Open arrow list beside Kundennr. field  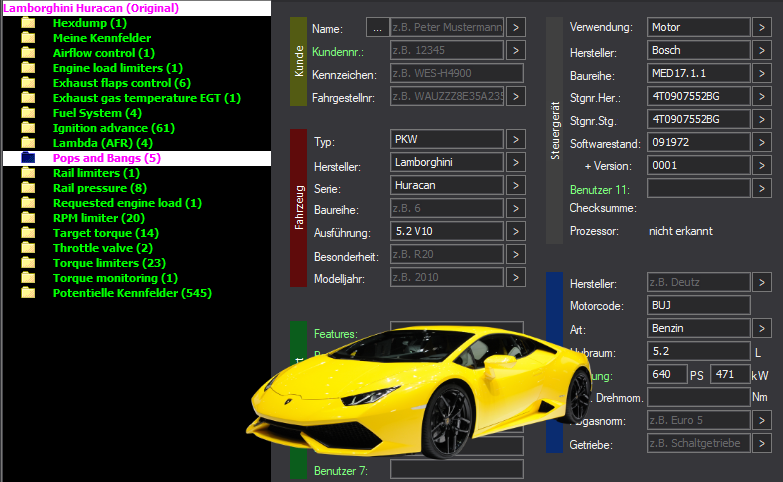516,50
